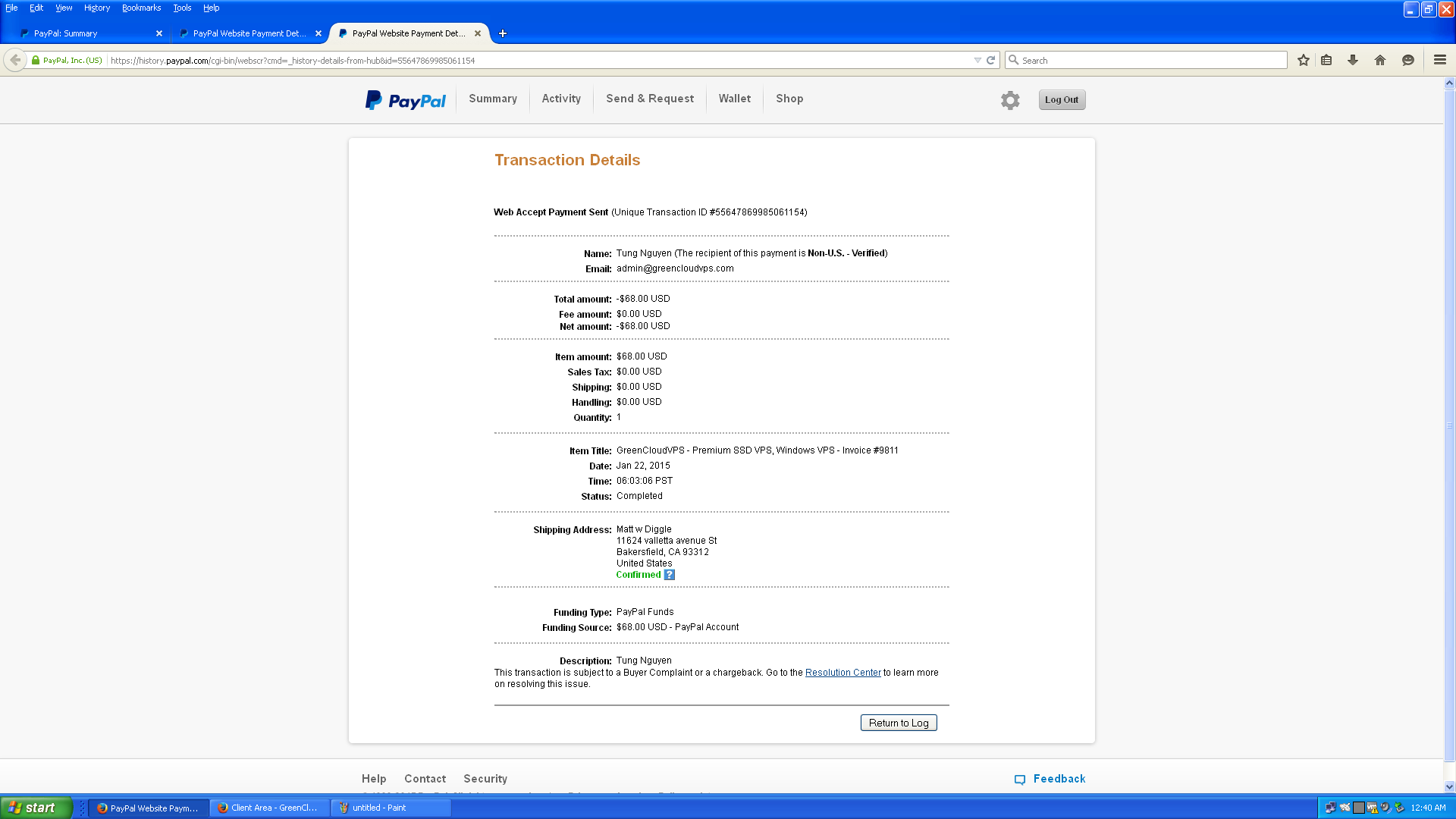Open the hamburger menu icon

tap(1439, 61)
